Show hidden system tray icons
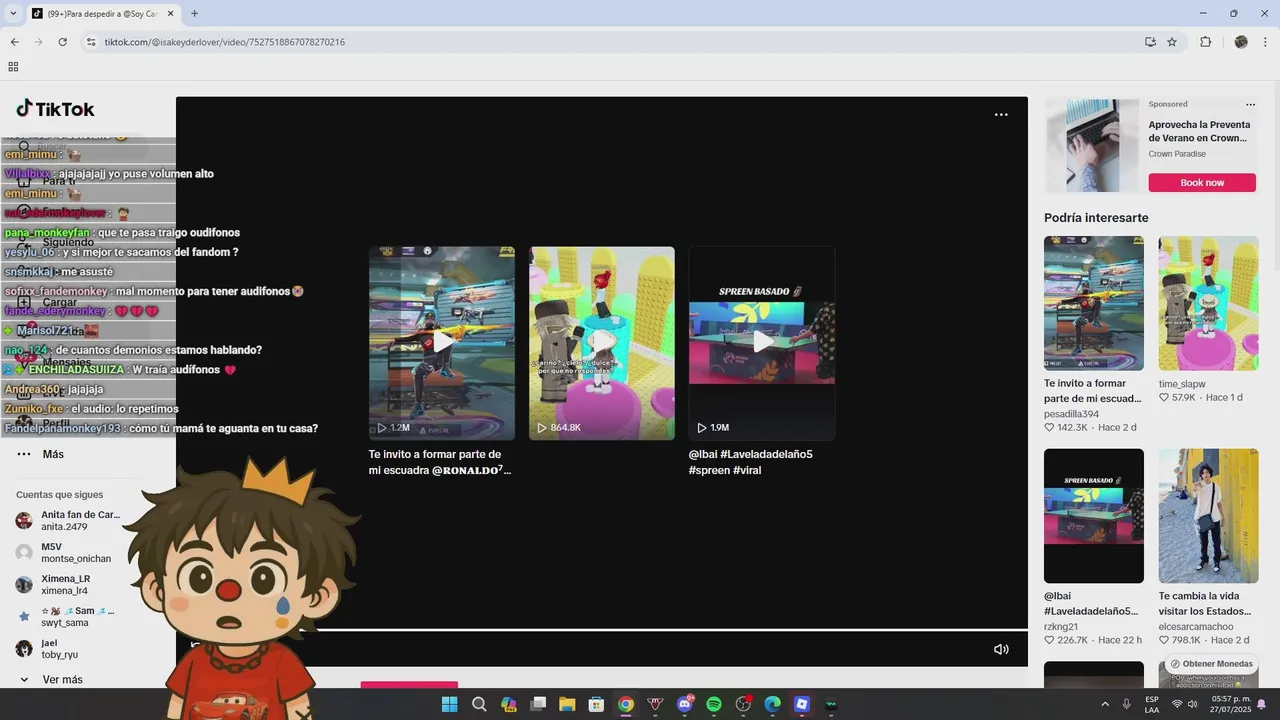This screenshot has height=720, width=1280. click(x=1105, y=704)
